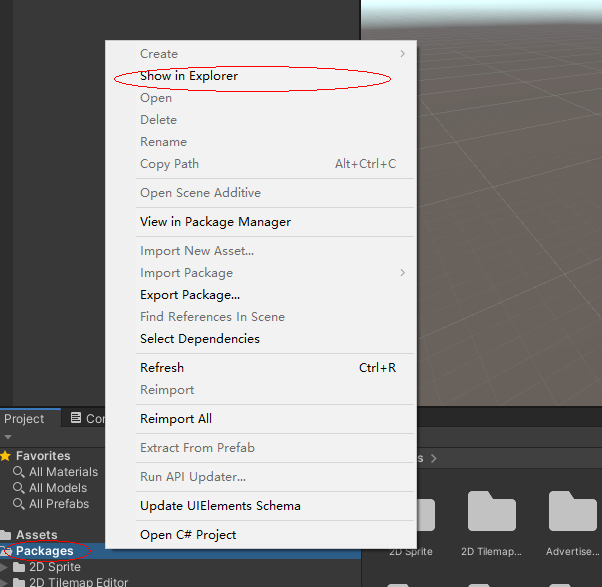This screenshot has width=602, height=587.
Task: Select All Materials saved search
Action: point(63,472)
